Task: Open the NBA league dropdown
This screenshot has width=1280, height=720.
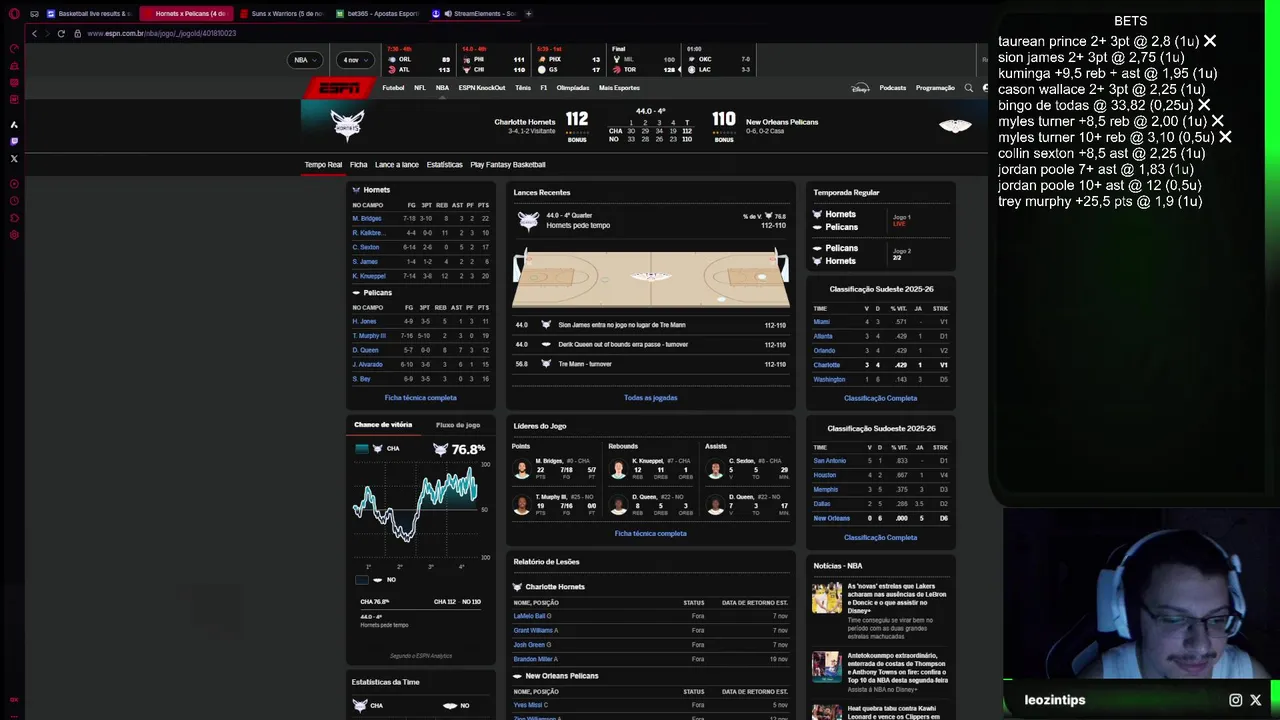Action: [x=306, y=60]
